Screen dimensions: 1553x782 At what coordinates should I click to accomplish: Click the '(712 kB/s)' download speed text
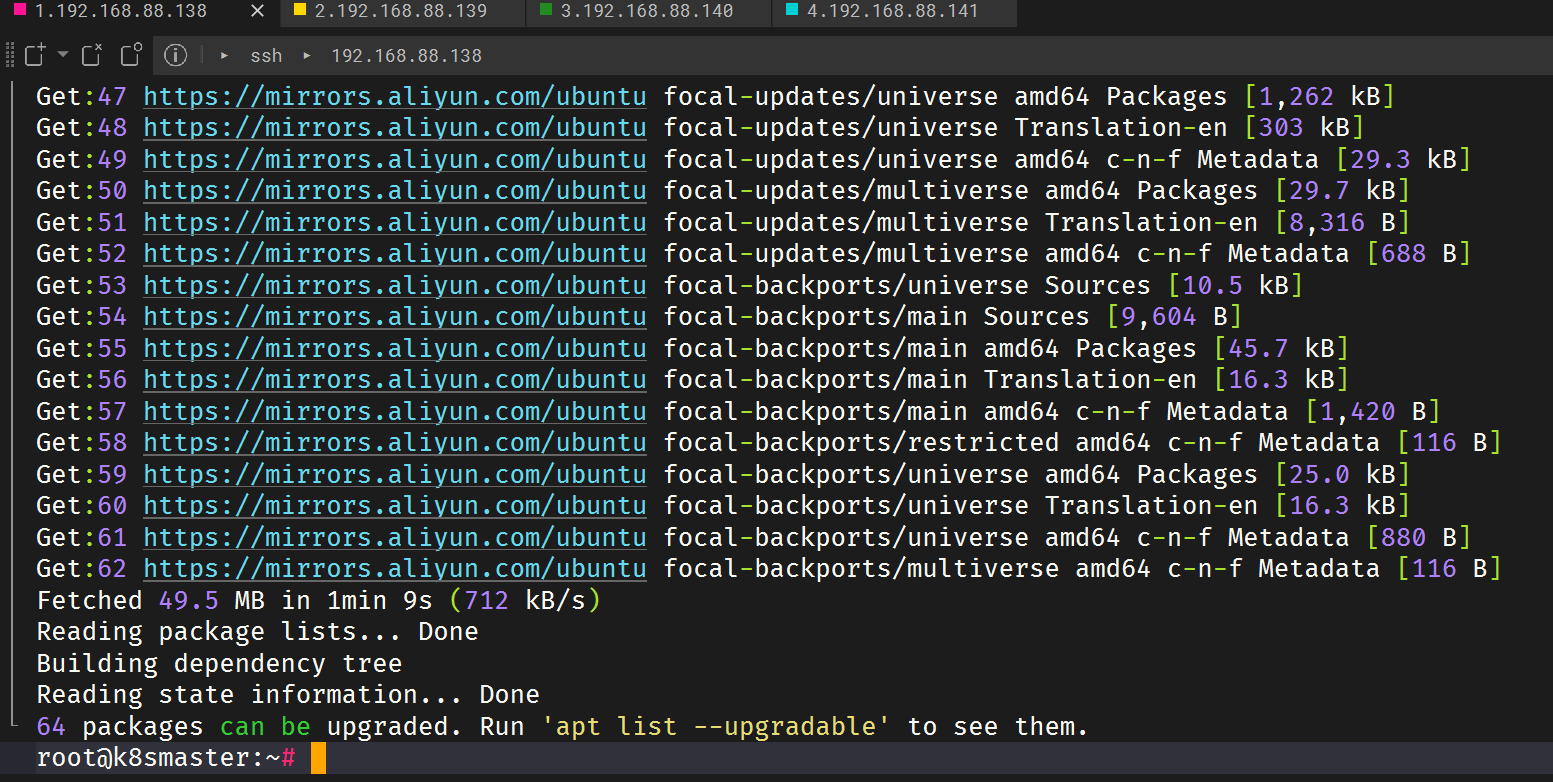click(x=524, y=601)
